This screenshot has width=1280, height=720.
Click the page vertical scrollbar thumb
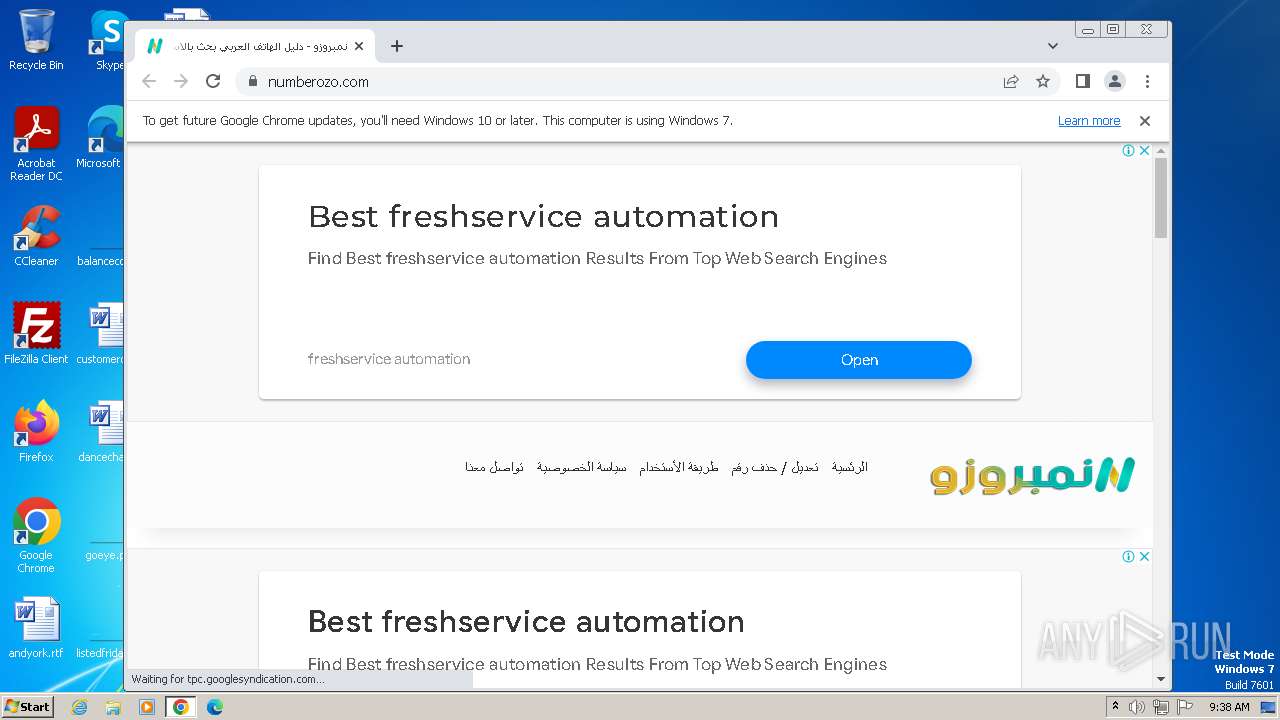(x=1161, y=197)
